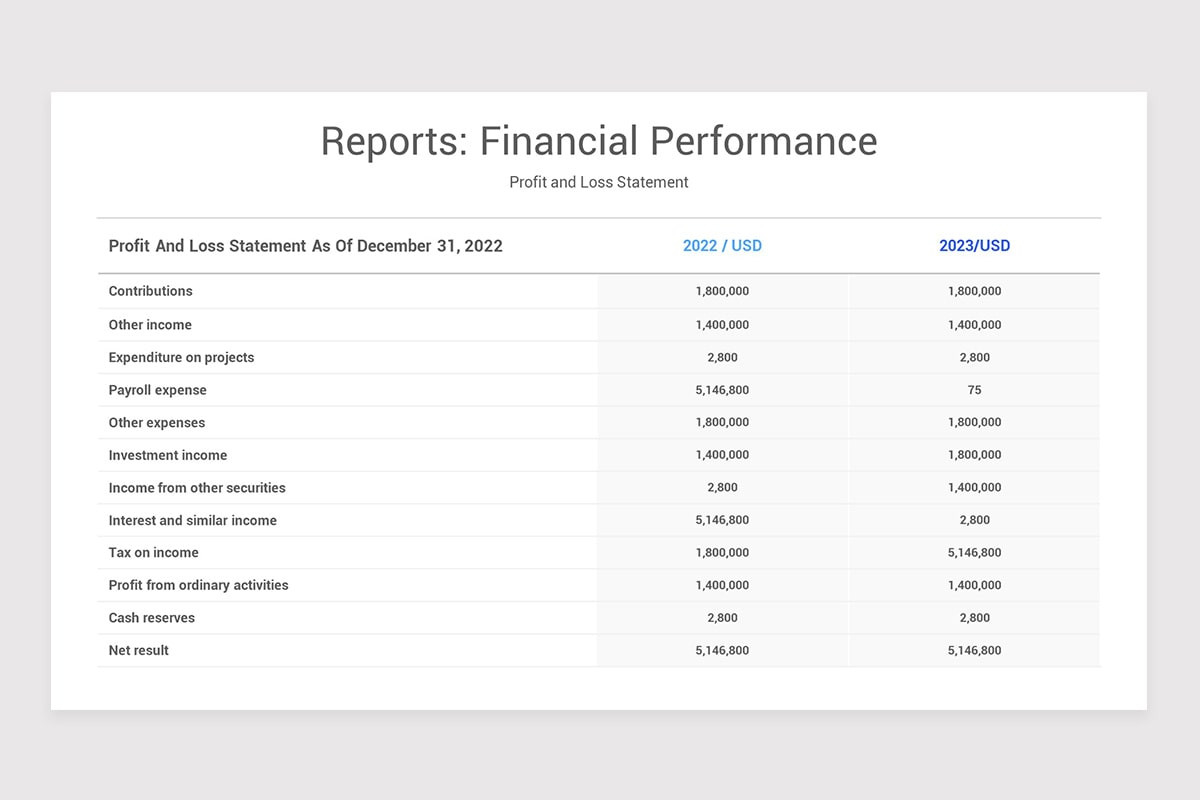Click the Reports: Financial Performance title
1200x800 pixels.
pos(598,141)
